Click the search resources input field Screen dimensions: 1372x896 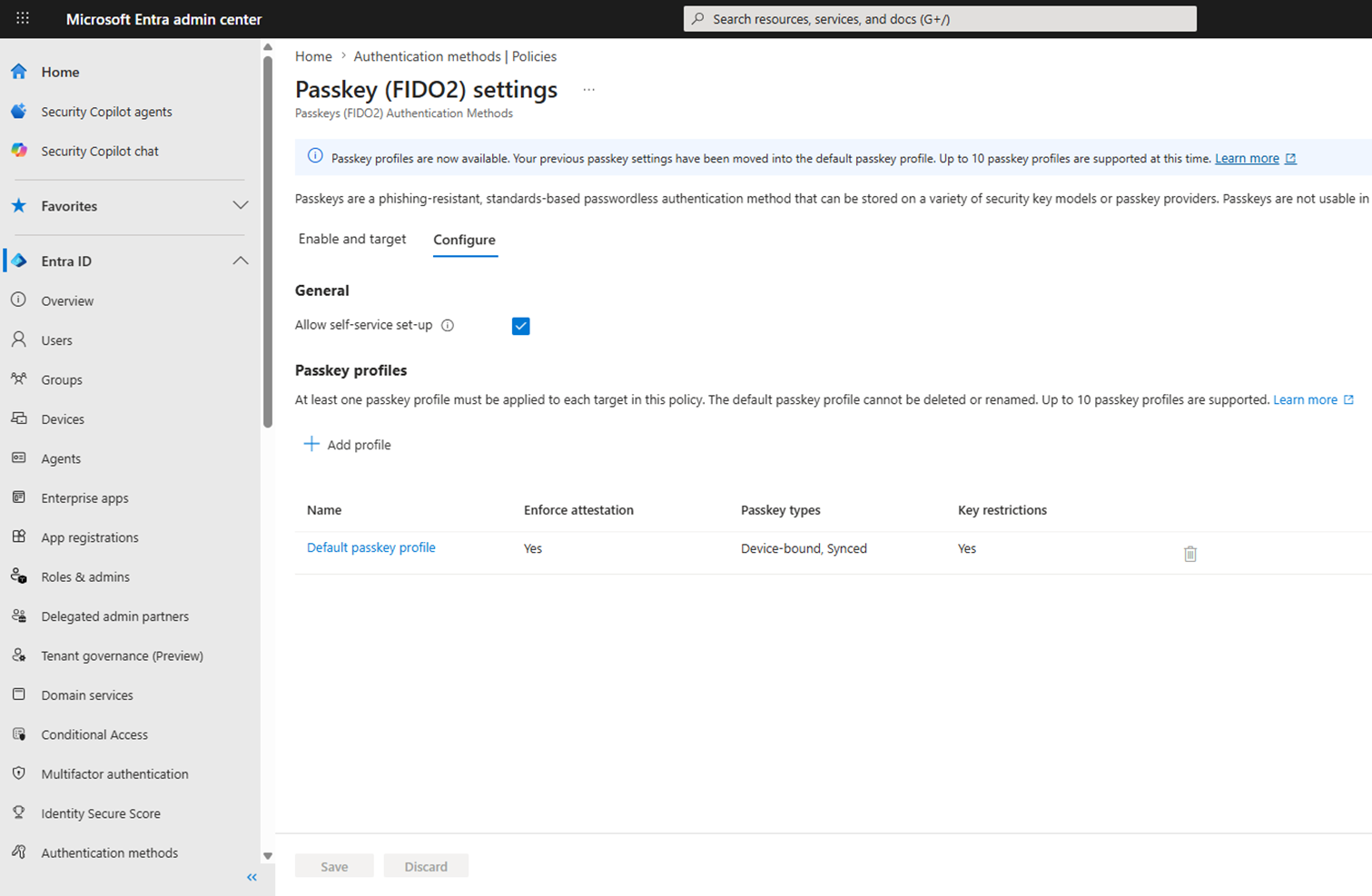(x=940, y=19)
